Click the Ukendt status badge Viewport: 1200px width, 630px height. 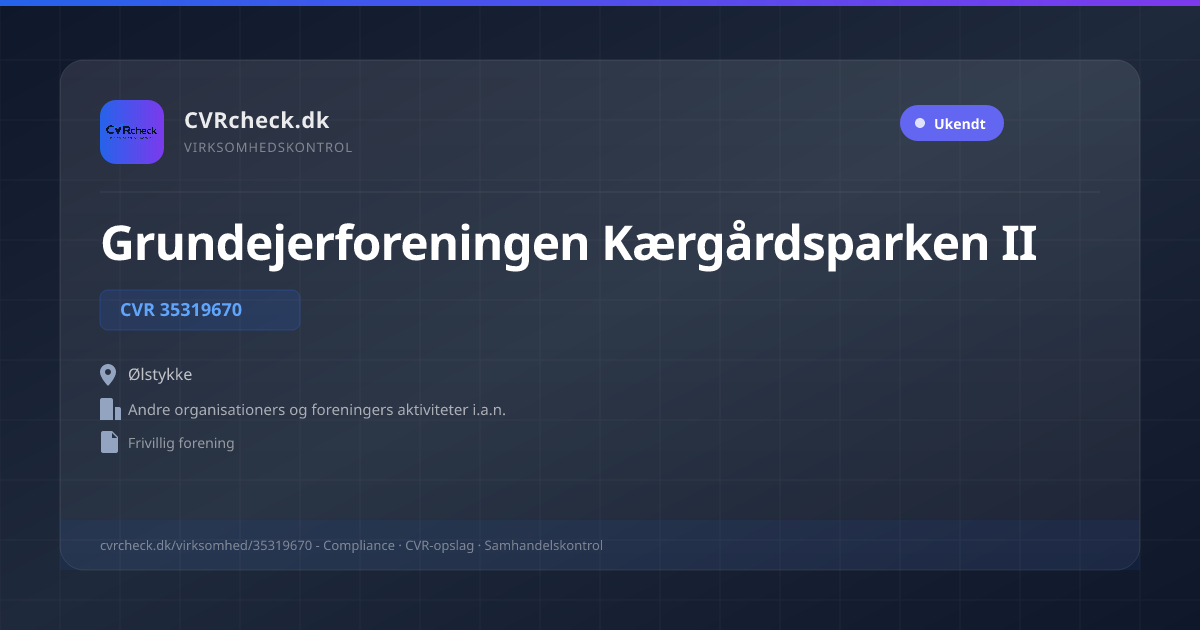coord(951,123)
